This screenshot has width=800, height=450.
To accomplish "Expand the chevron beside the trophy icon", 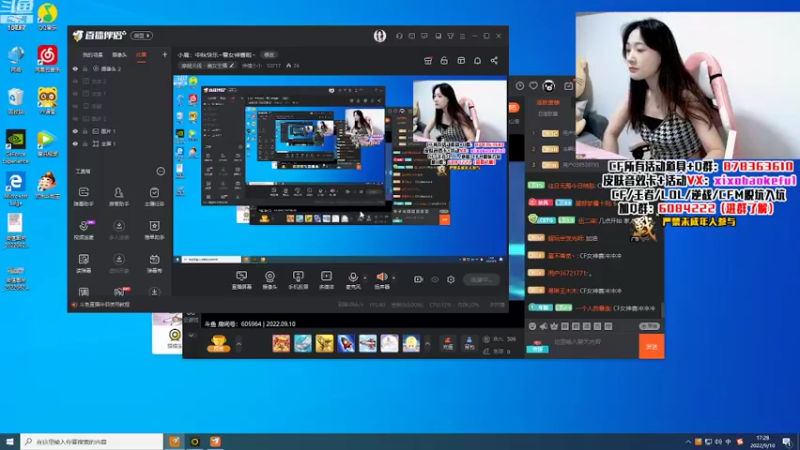I will (238, 343).
